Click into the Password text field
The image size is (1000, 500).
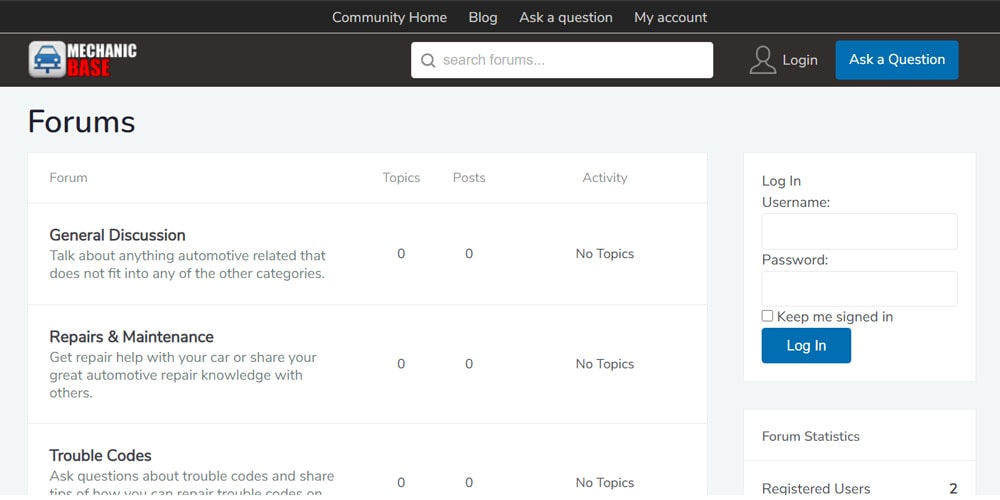coord(859,289)
